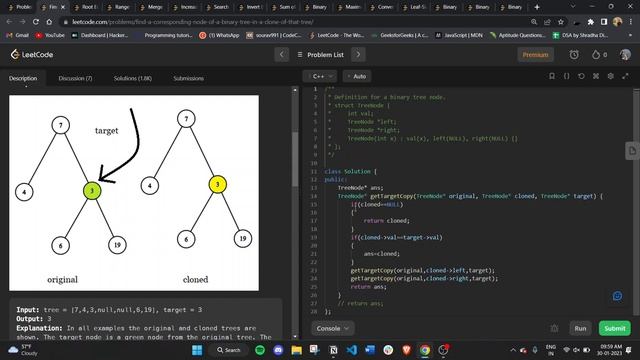The width and height of the screenshot is (640, 360).
Task: Open the Gmail bookmark
Action: point(18,36)
